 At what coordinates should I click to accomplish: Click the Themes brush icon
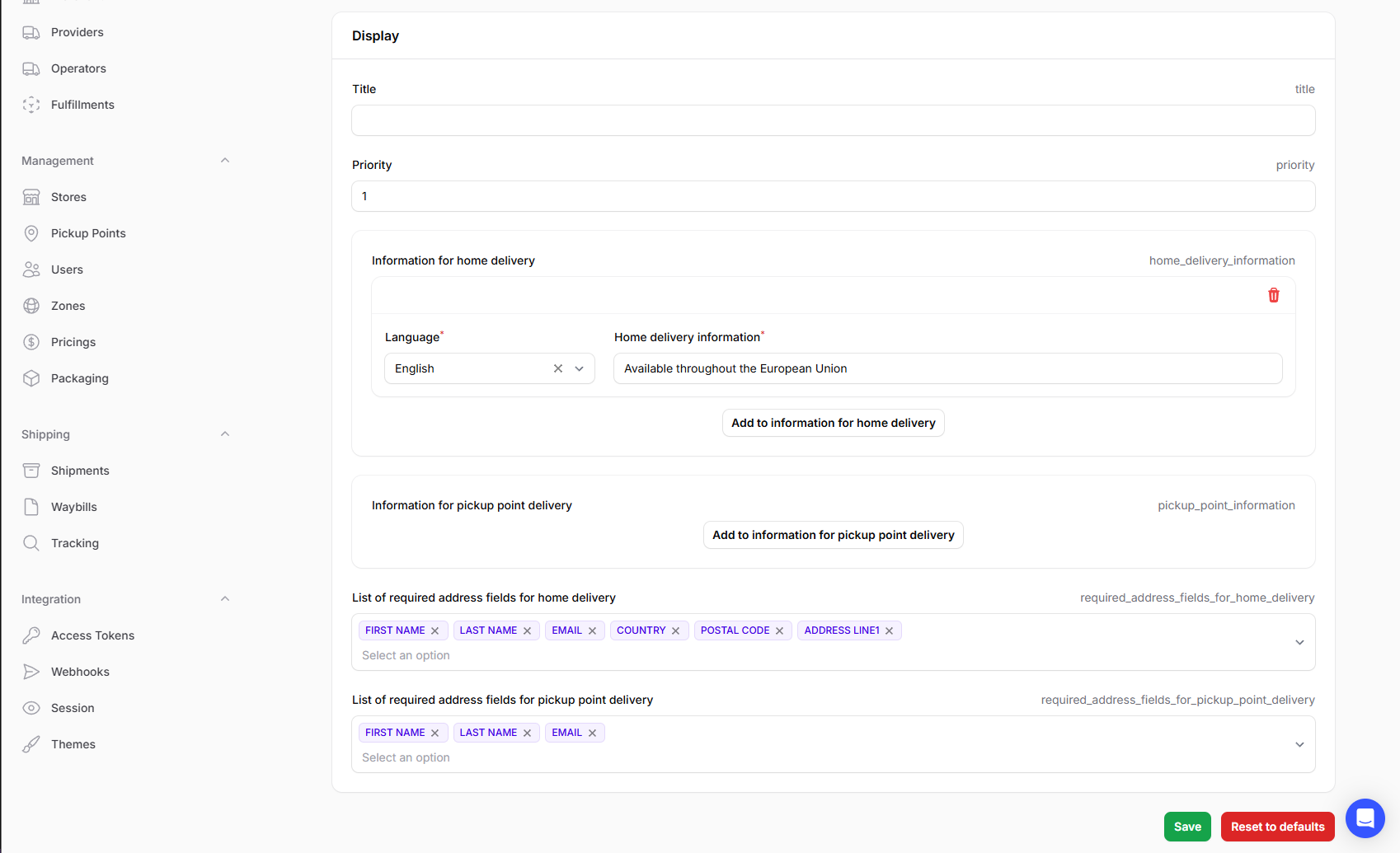point(31,744)
